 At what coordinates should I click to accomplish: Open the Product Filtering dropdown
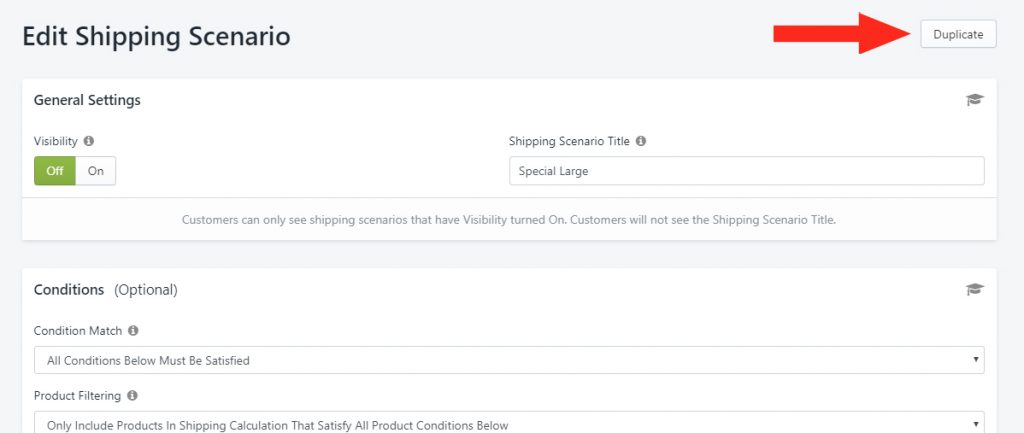(x=509, y=423)
